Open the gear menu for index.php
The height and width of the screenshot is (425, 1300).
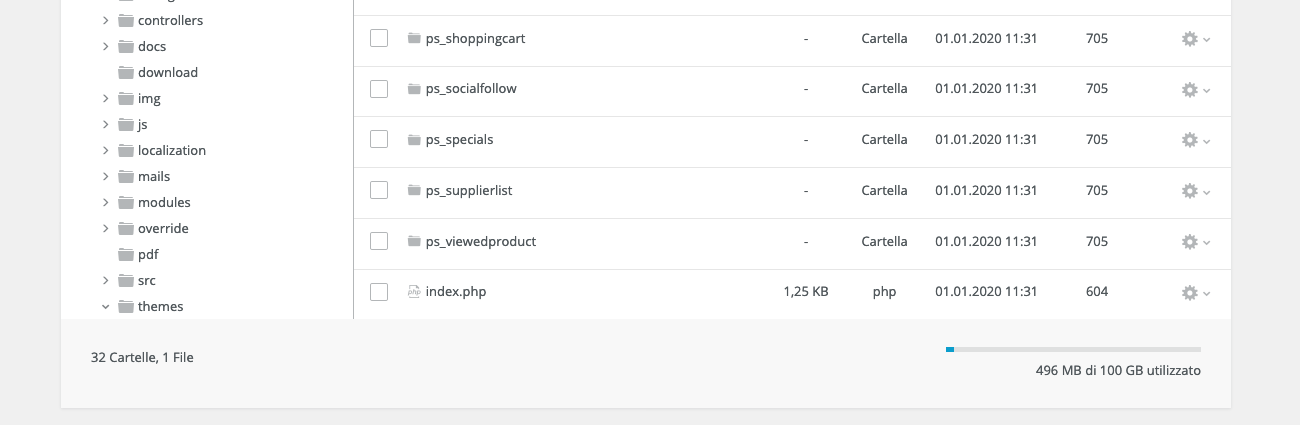pyautogui.click(x=1195, y=293)
